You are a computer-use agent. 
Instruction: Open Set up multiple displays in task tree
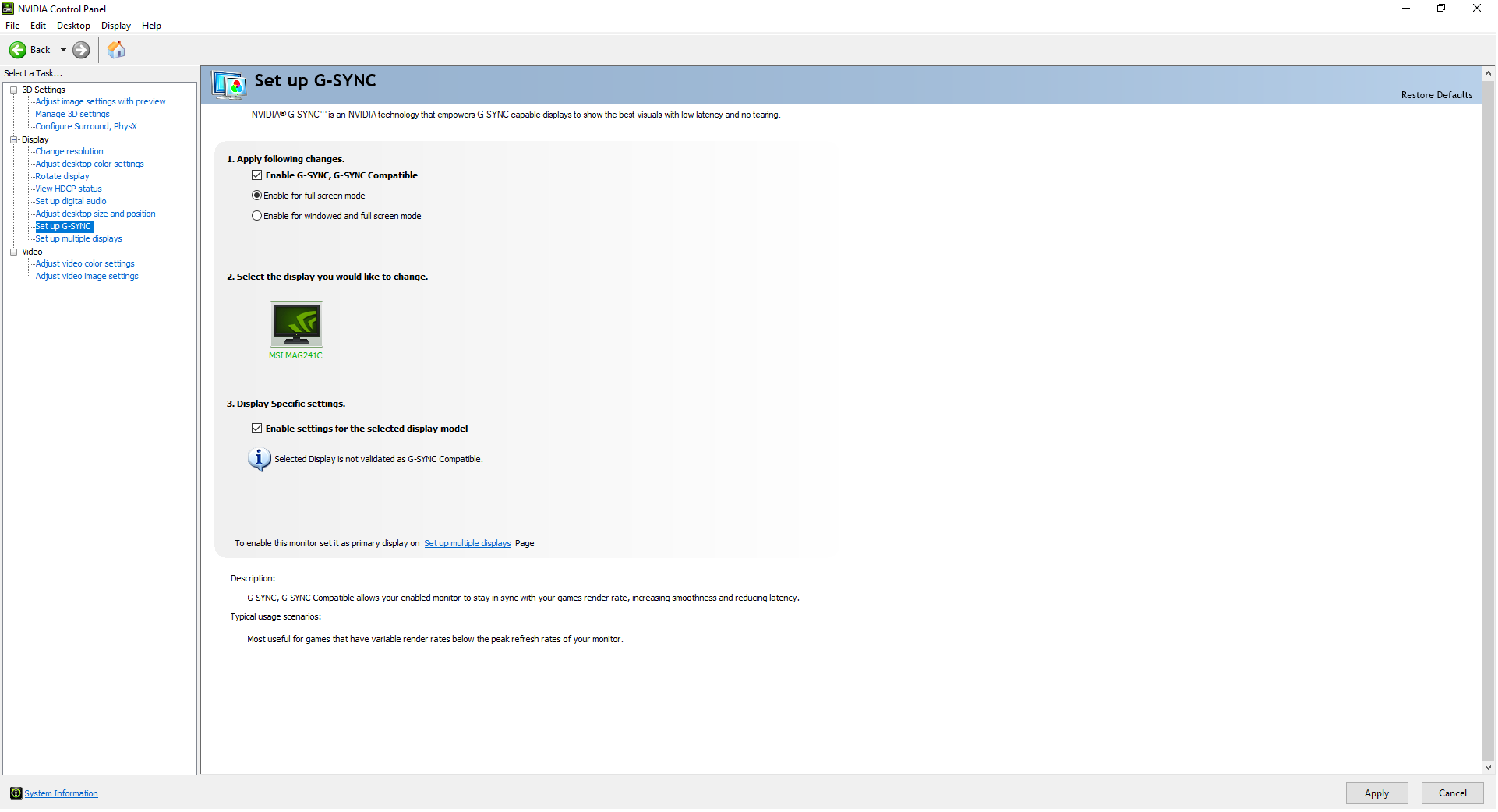point(79,239)
